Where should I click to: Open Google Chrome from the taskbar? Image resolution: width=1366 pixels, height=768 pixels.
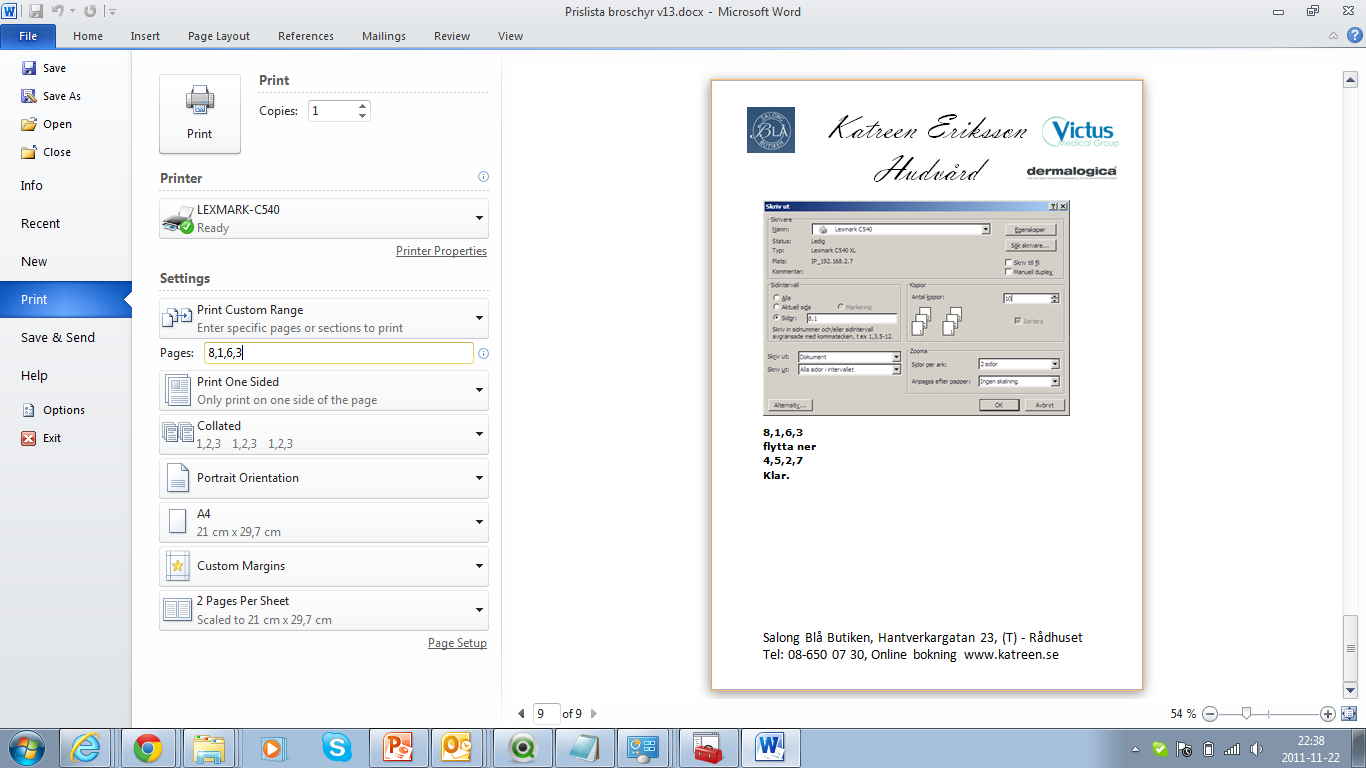coord(148,748)
